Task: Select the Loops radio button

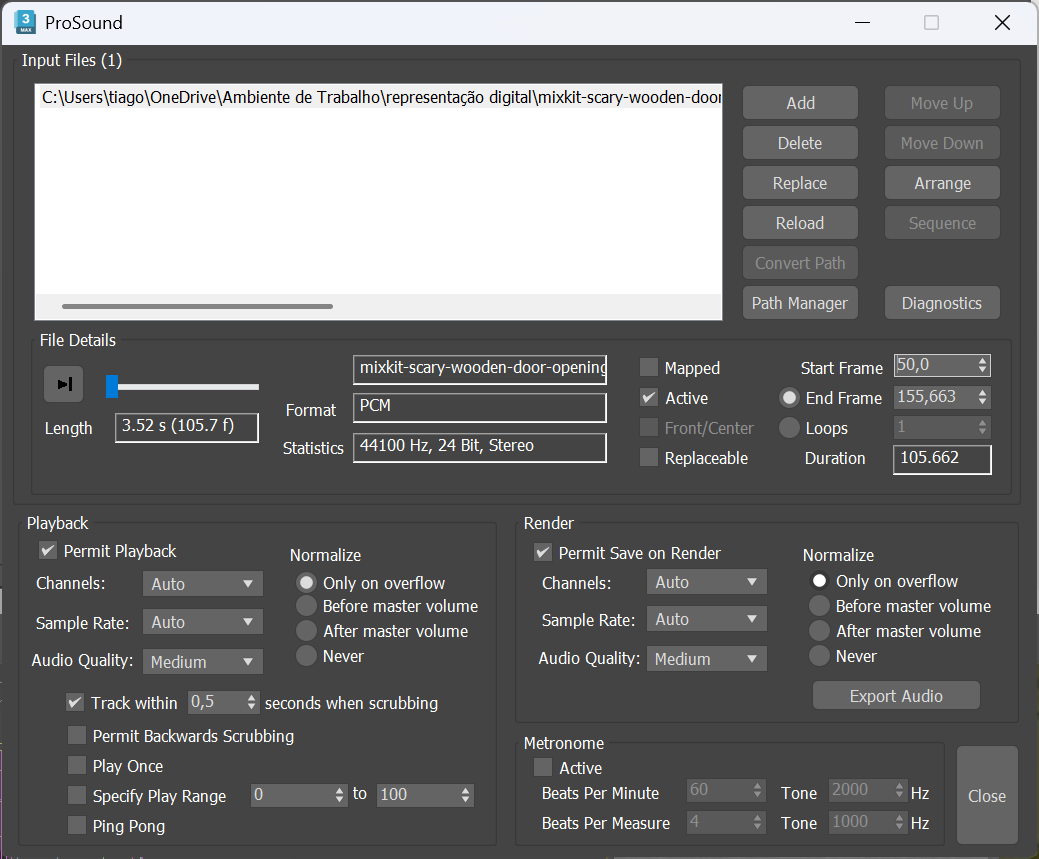Action: click(789, 428)
